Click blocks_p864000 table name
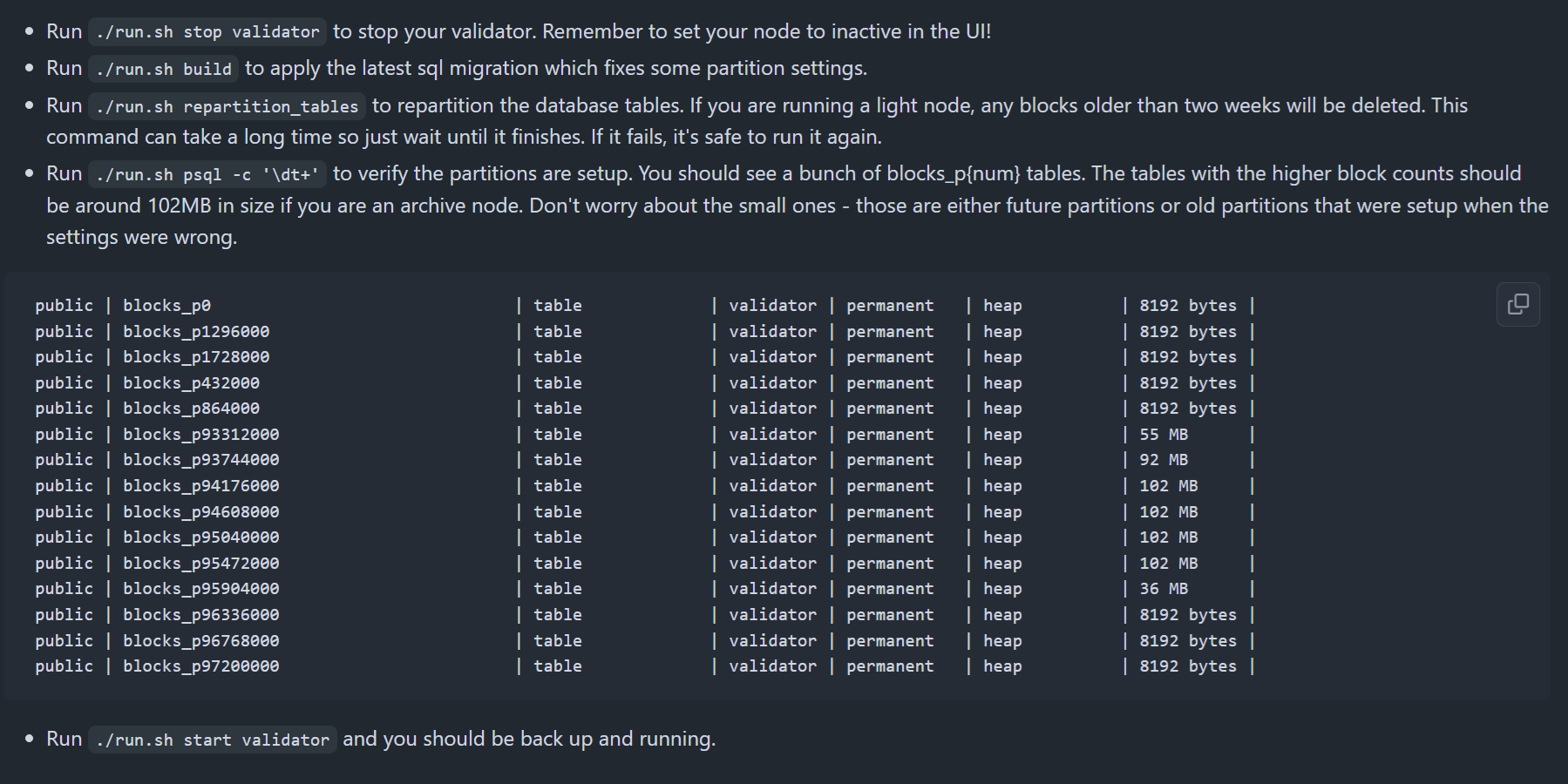The image size is (1568, 784). [191, 409]
